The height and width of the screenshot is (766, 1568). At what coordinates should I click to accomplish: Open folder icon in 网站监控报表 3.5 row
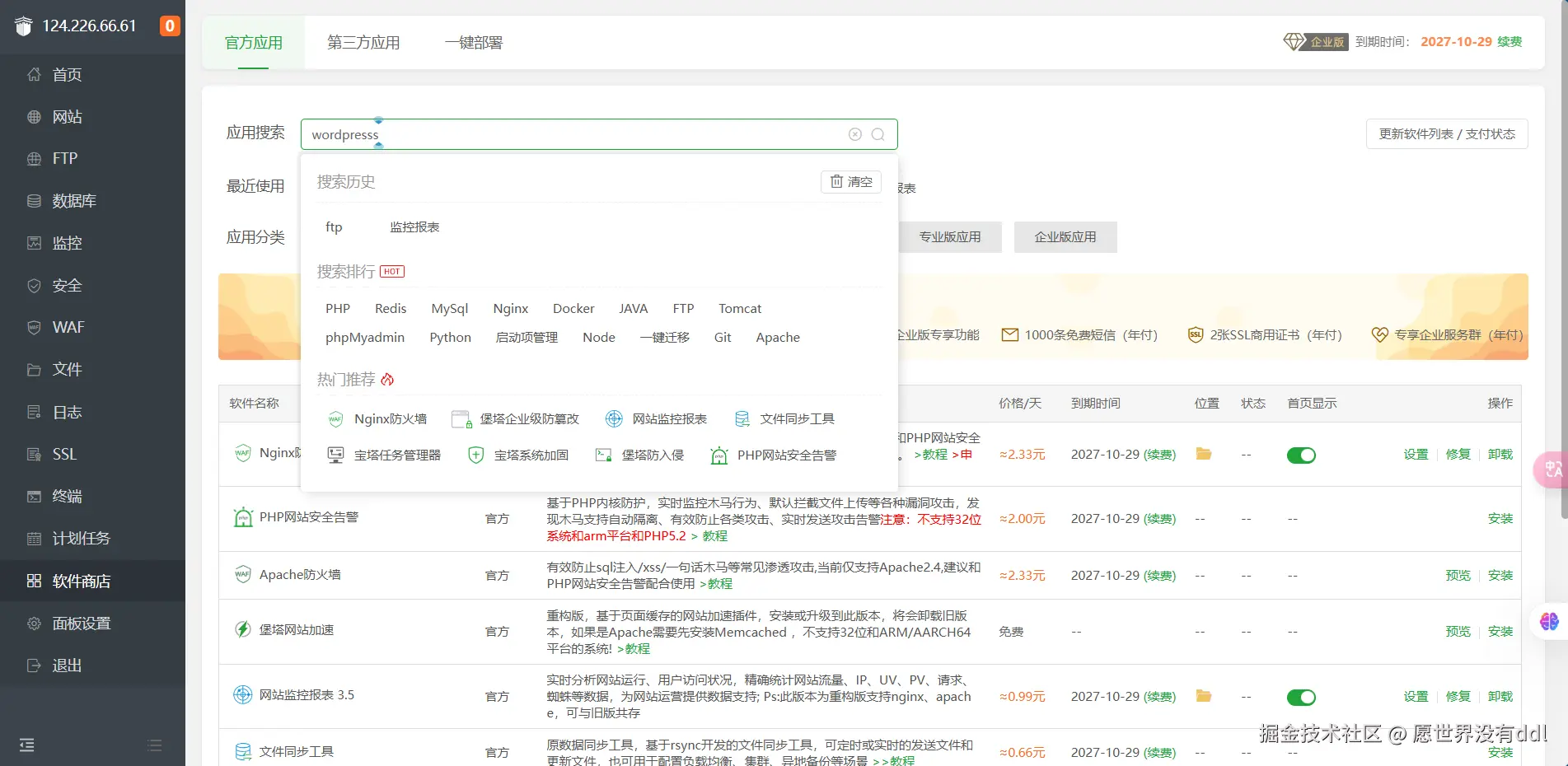(1204, 696)
